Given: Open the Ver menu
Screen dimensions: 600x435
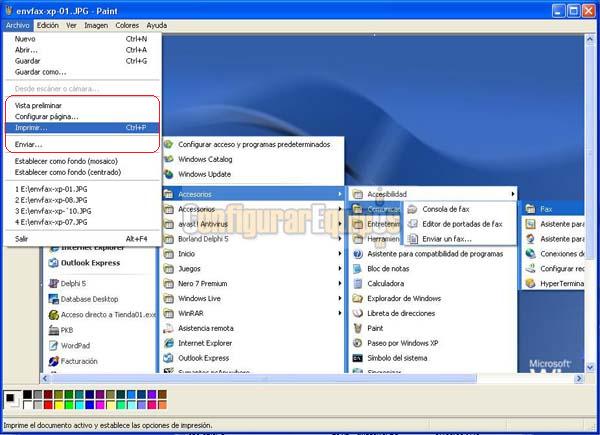Looking at the screenshot, I should (71, 25).
